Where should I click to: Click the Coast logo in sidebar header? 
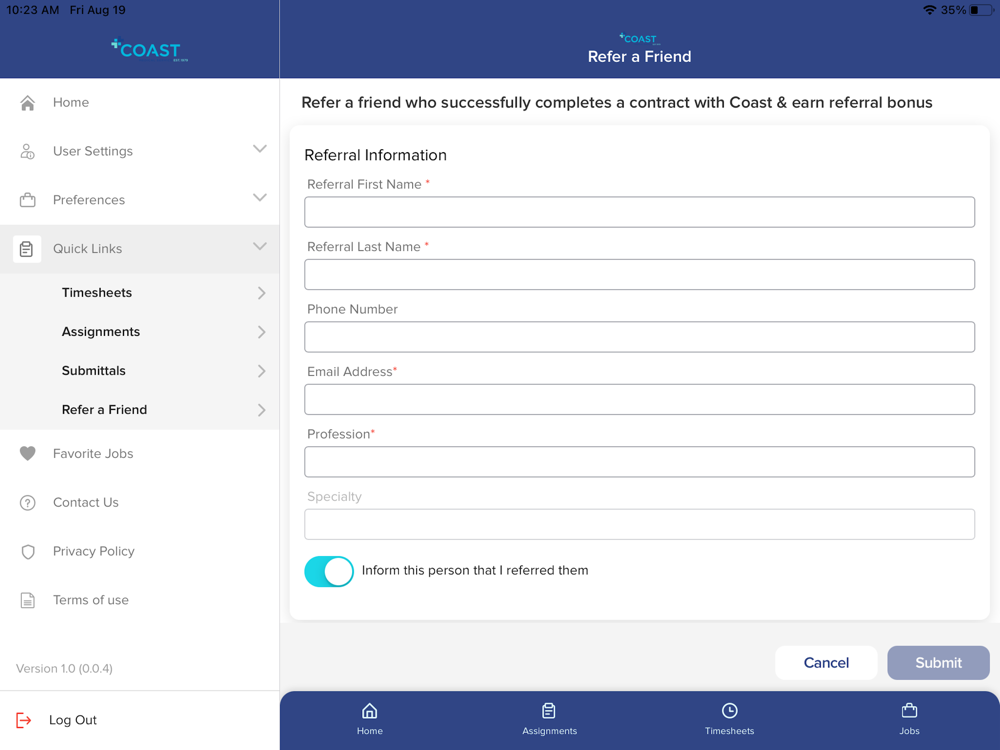[149, 50]
